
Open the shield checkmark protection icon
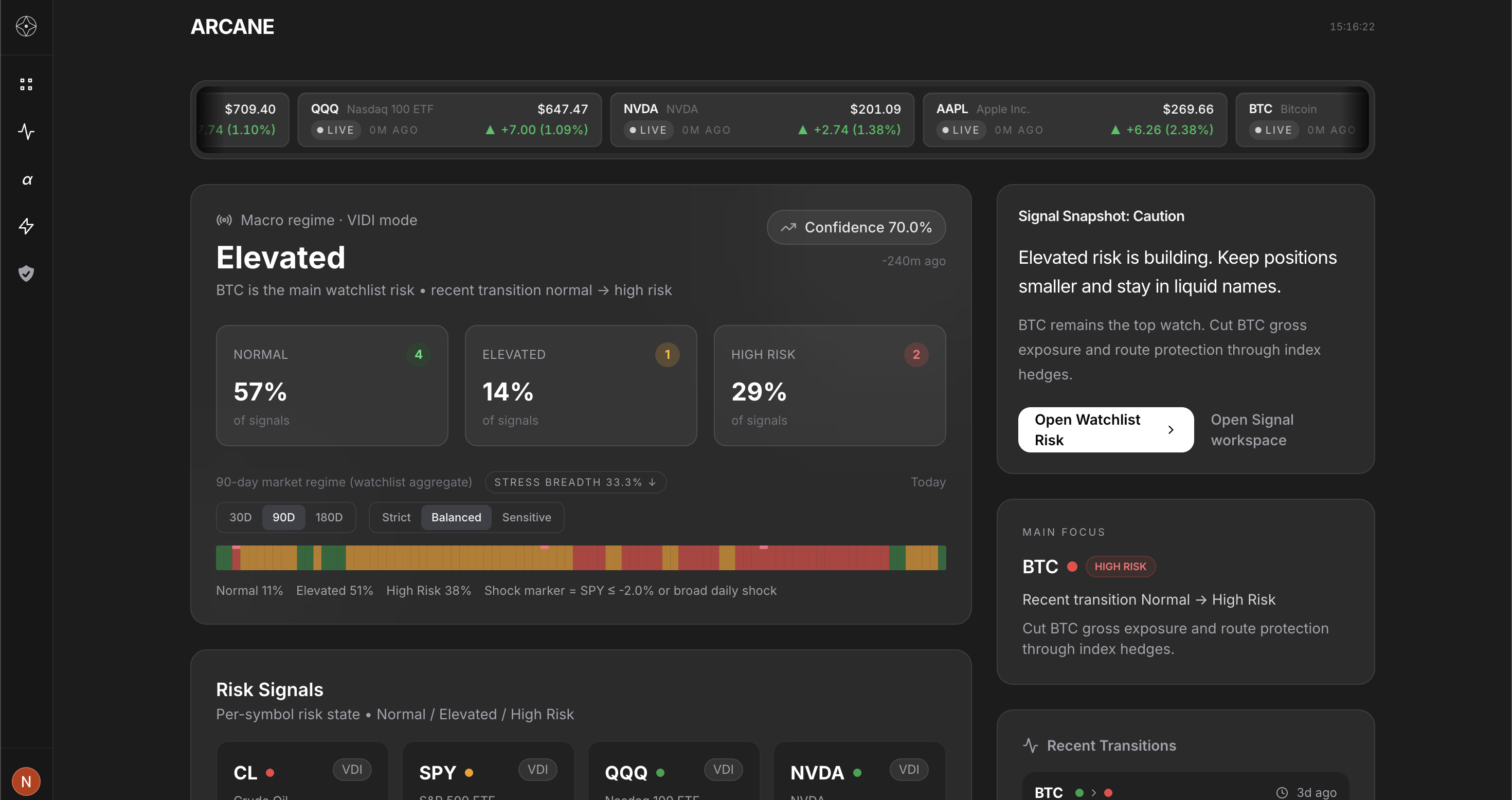(x=26, y=273)
